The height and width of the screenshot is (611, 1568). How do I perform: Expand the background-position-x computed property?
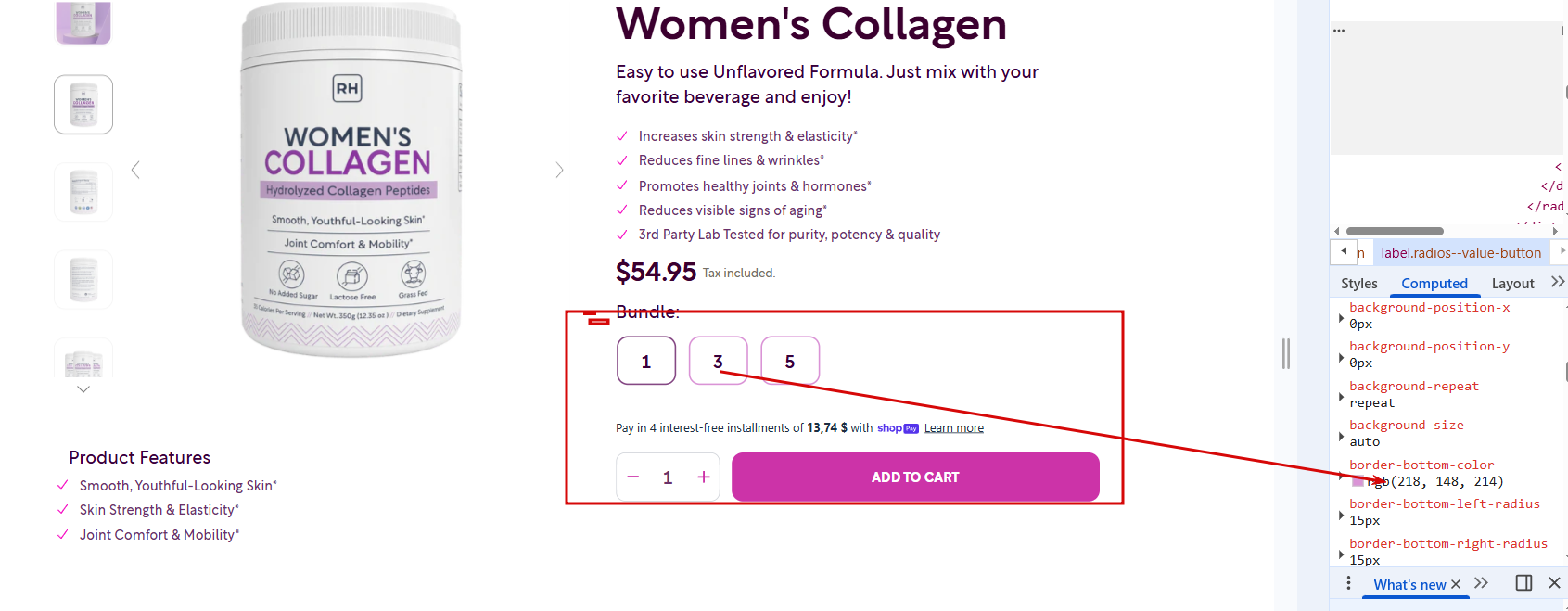point(1341,318)
